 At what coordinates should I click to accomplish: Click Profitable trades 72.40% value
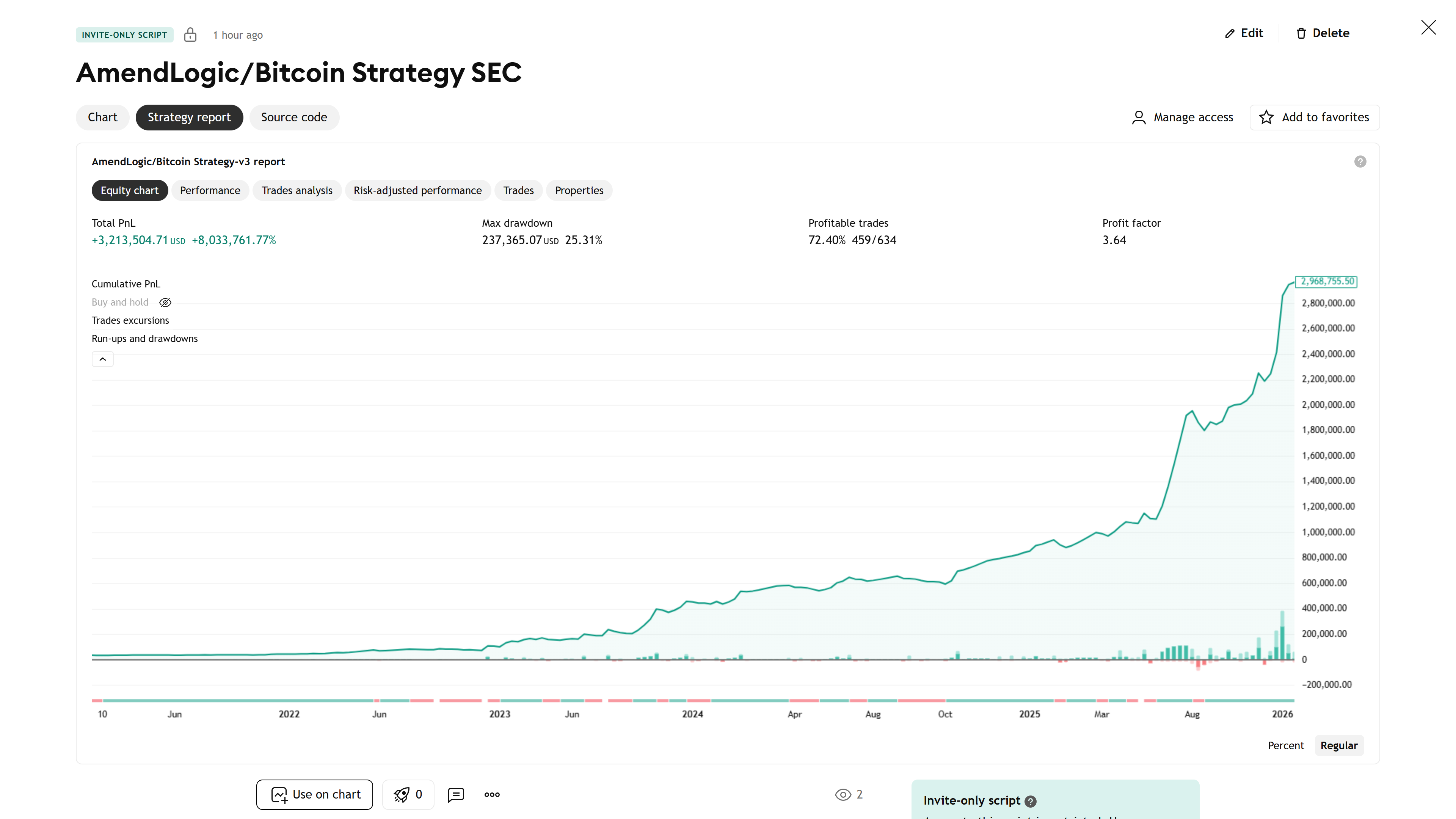point(827,240)
